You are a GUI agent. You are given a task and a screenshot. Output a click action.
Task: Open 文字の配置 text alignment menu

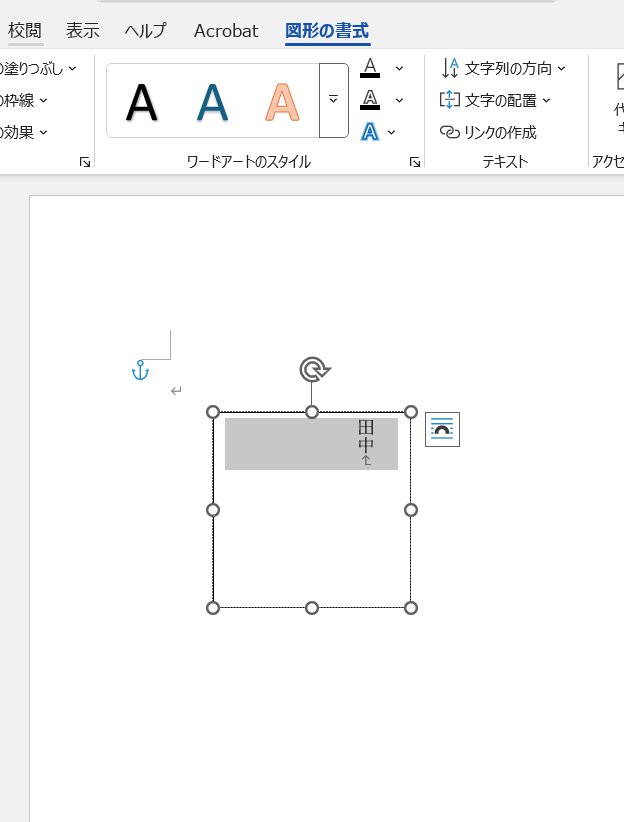pos(496,100)
